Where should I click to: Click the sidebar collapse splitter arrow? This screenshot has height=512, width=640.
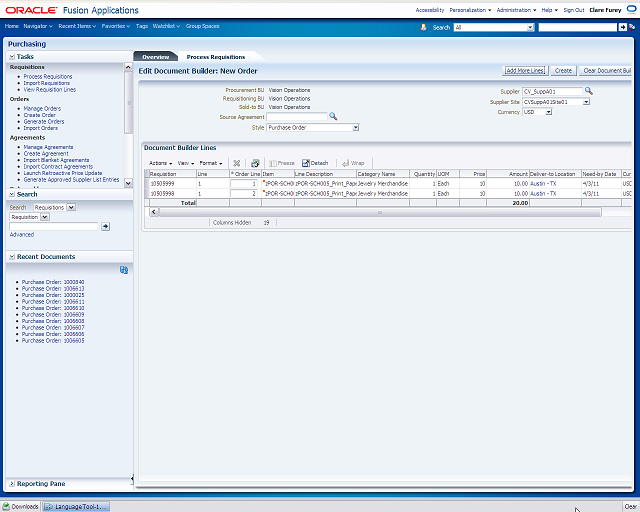(x=132, y=479)
